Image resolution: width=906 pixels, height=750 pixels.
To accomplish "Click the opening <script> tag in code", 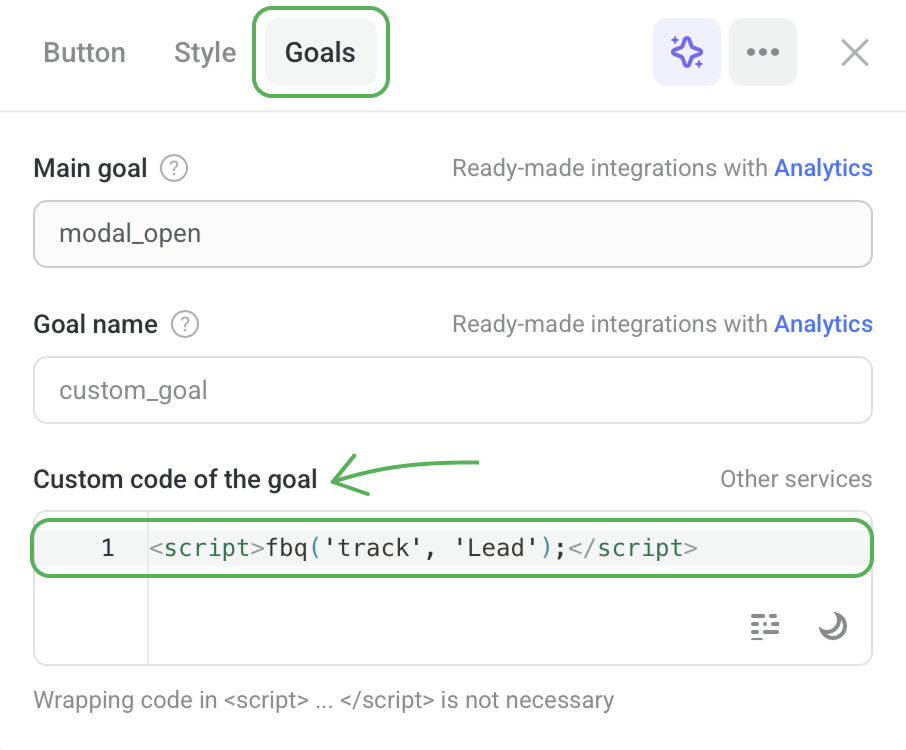I will click(207, 548).
